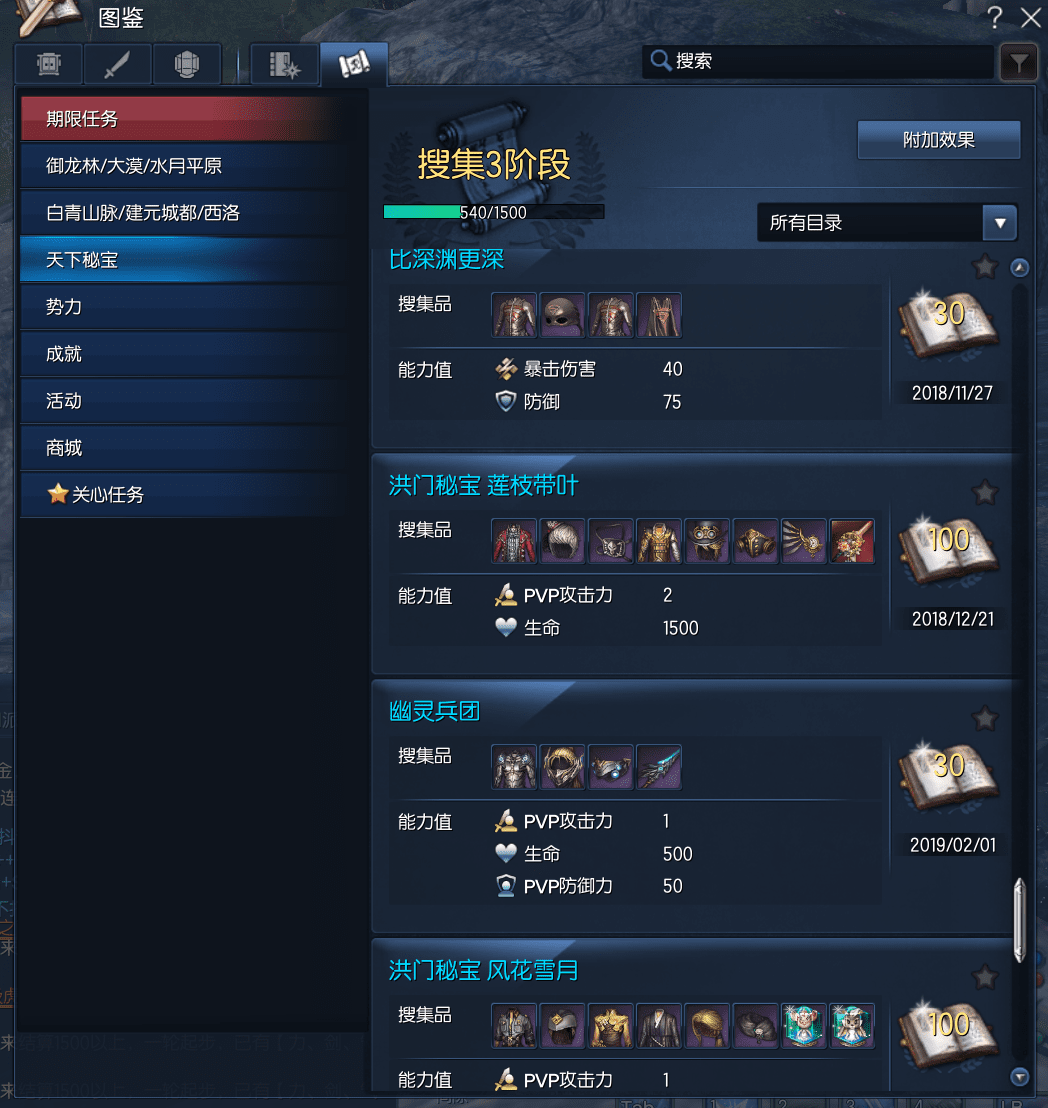The height and width of the screenshot is (1108, 1048).
Task: Click the 100-point book icon for 莲枝带叶
Action: click(948, 547)
